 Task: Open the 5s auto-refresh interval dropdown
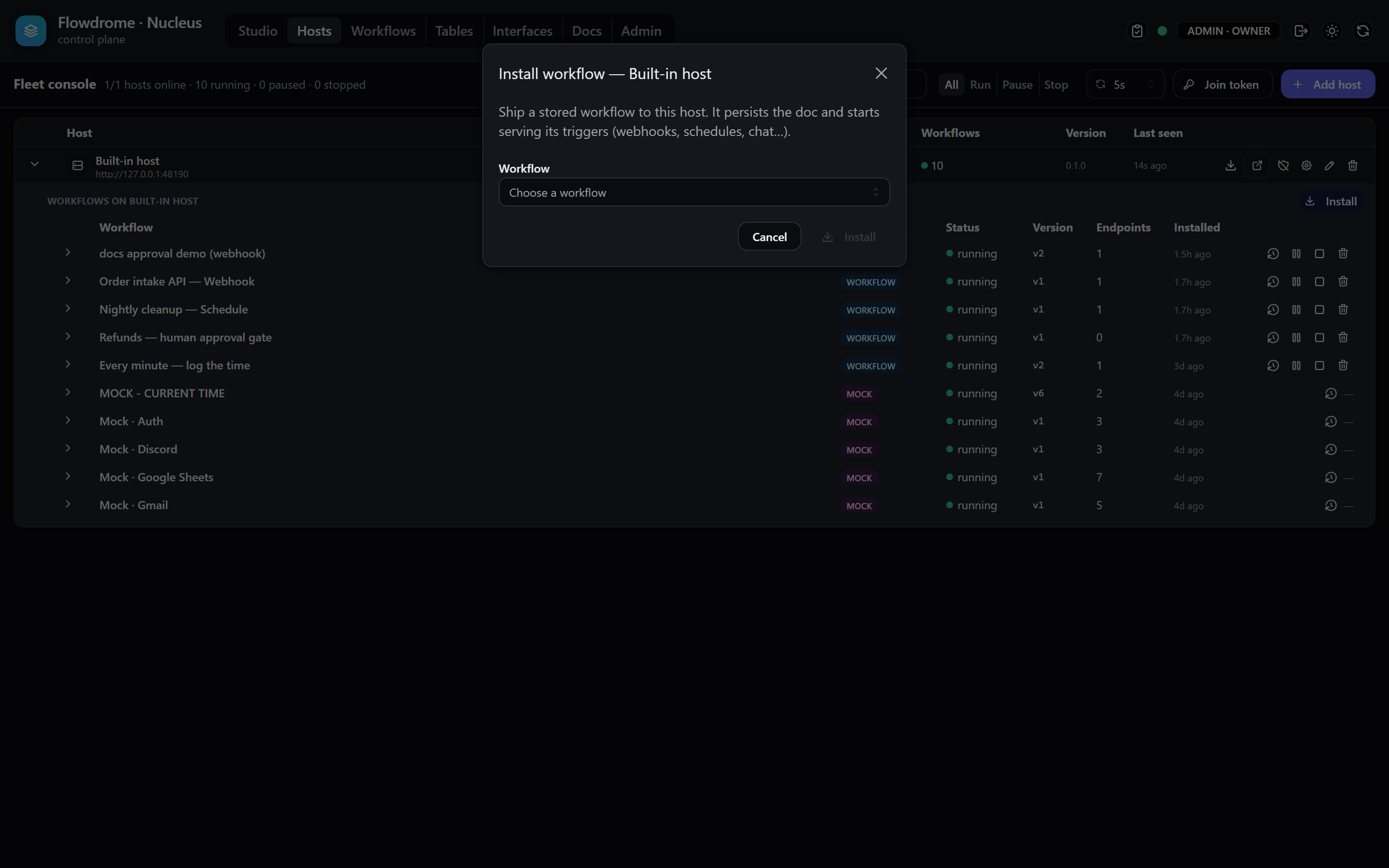pos(1125,84)
